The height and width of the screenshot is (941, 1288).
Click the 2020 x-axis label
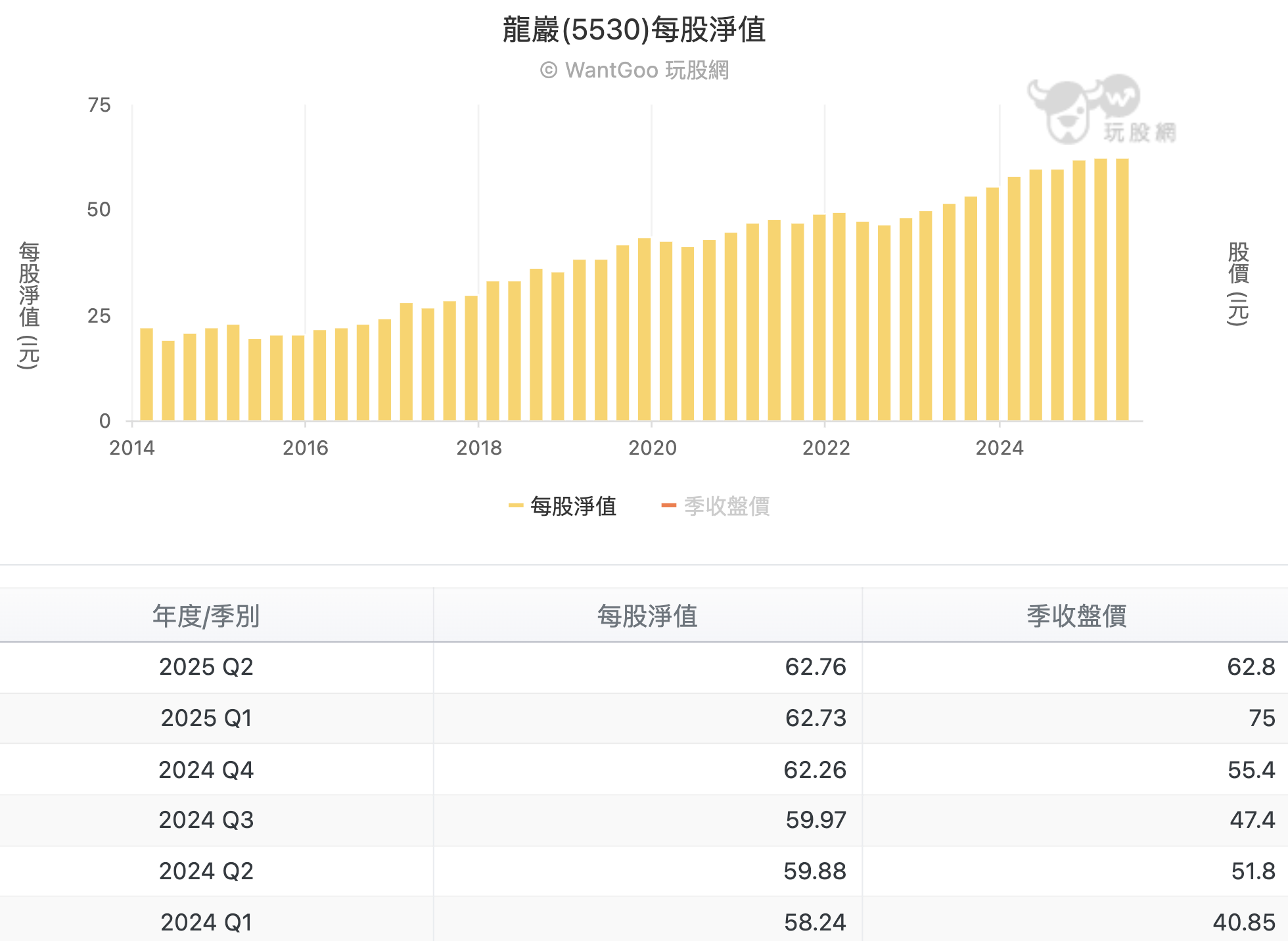point(652,448)
